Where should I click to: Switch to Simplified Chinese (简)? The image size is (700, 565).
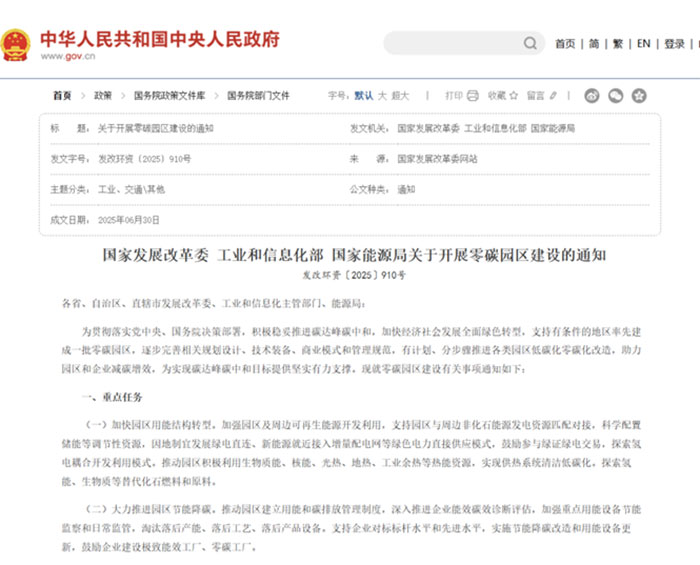pos(594,44)
